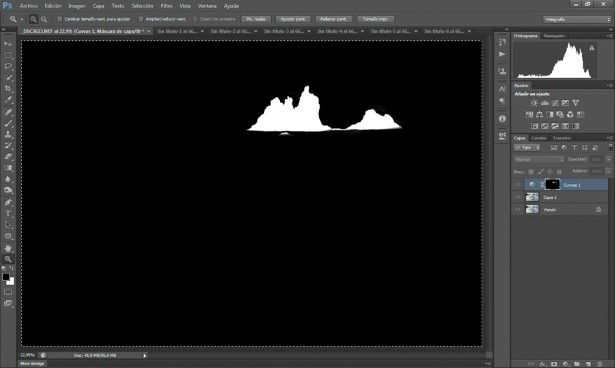
Task: Select the Clone Stamp tool
Action: coord(8,134)
